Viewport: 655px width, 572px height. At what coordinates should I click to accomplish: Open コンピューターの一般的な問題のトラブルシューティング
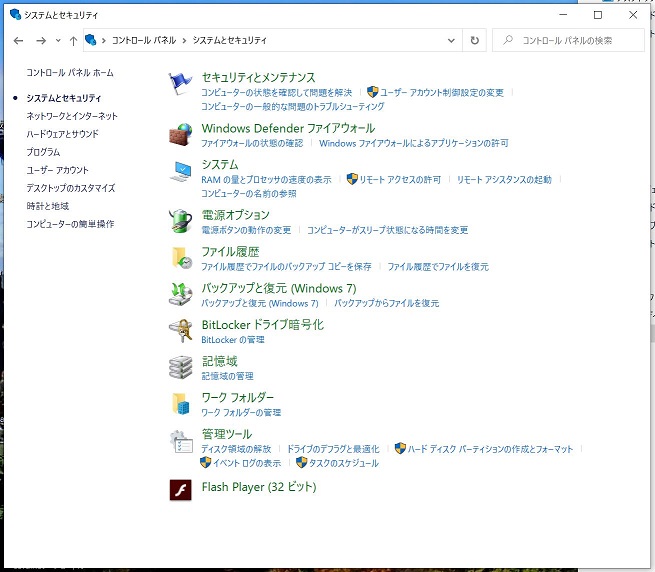pyautogui.click(x=292, y=107)
